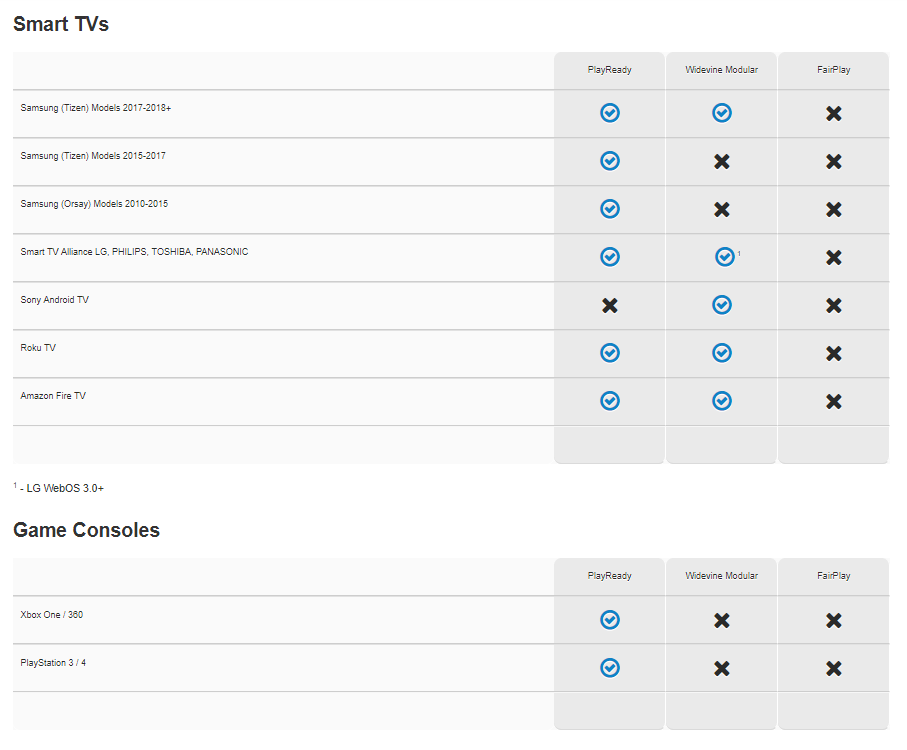Click Widevine Modular header in Game Consoles table
The image size is (907, 750).
coord(721,575)
